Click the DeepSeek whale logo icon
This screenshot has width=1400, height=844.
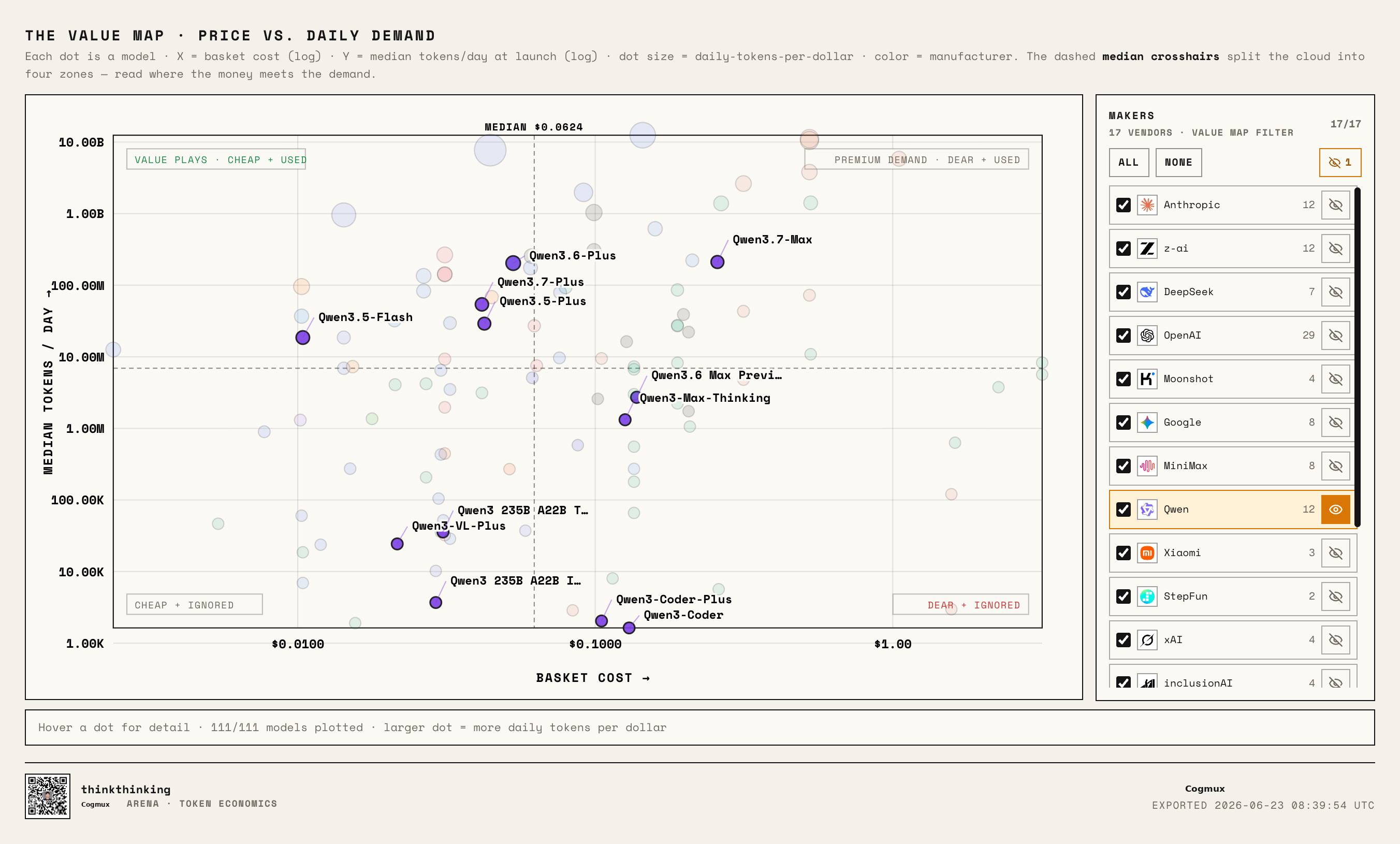pyautogui.click(x=1147, y=292)
